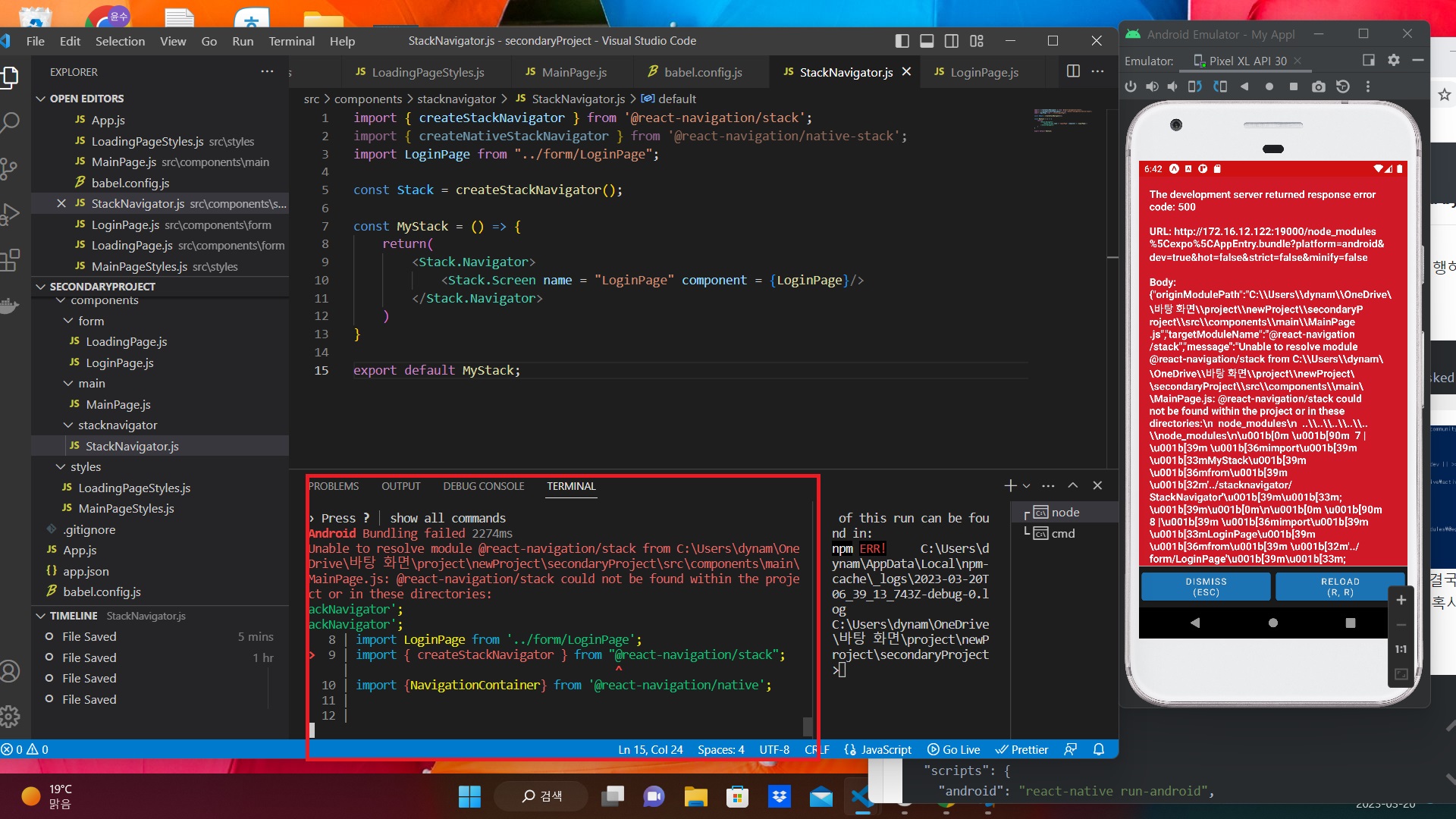Toggle Panel layout button in title bar
The image size is (1456, 819).
point(927,41)
